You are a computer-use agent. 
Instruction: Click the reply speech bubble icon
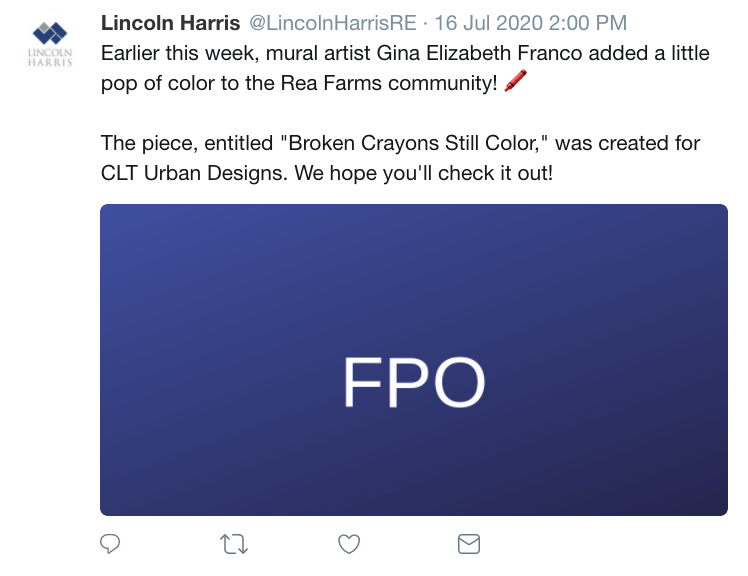pos(111,544)
